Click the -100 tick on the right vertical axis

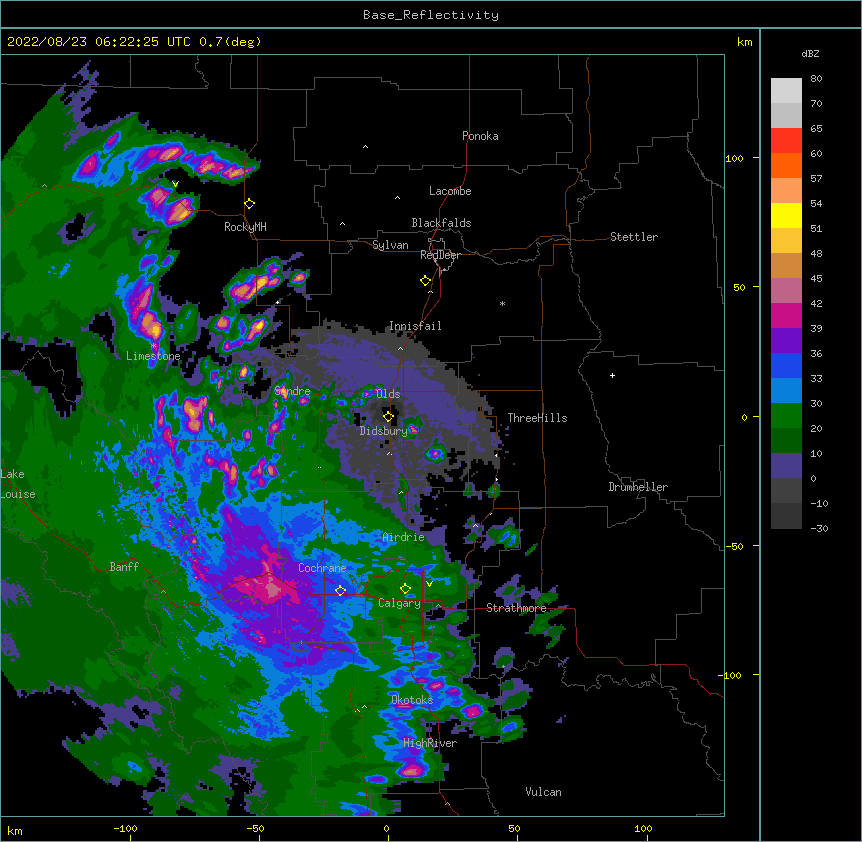[731, 675]
